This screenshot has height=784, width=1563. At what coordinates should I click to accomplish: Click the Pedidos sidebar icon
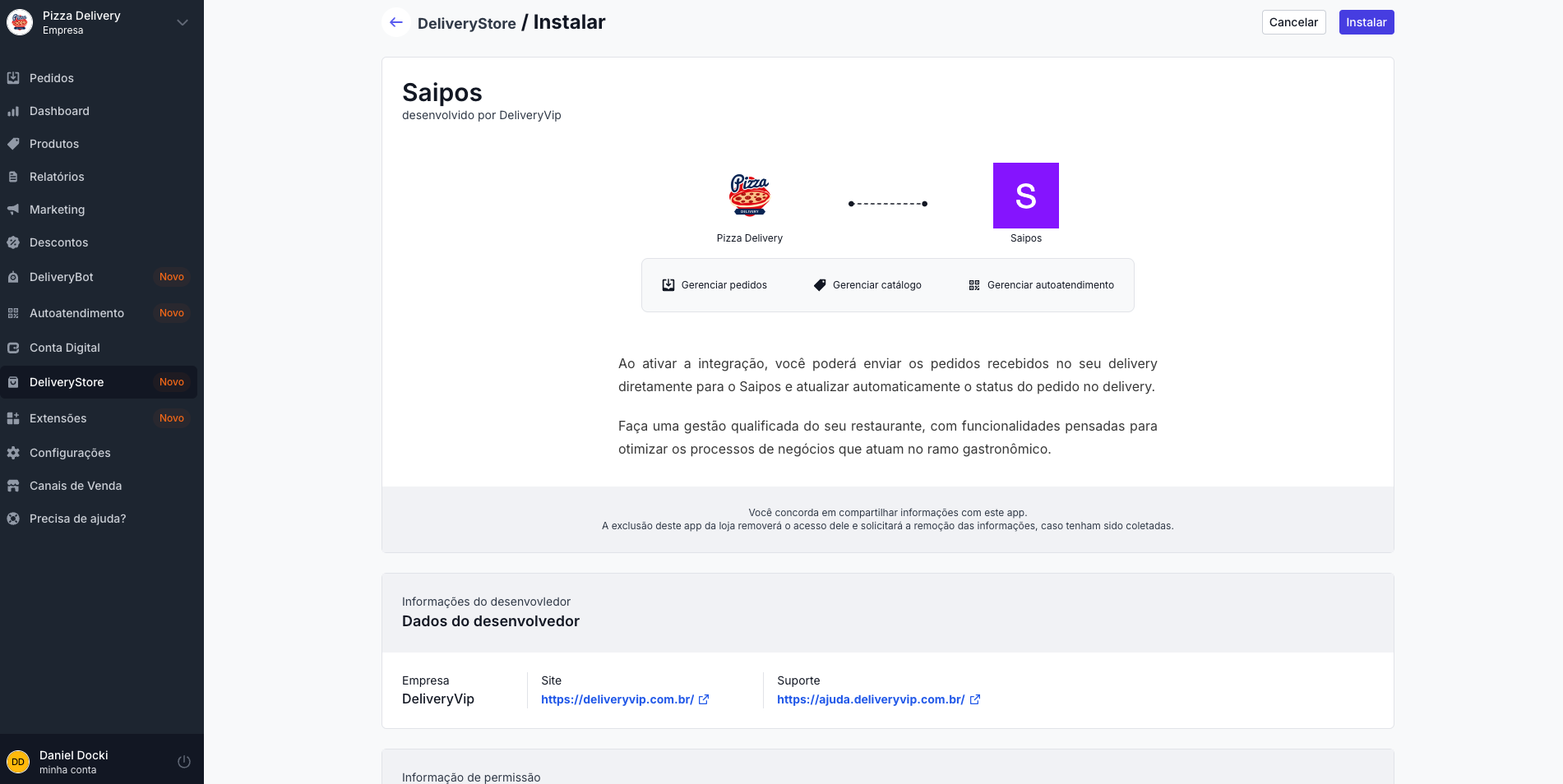click(13, 78)
